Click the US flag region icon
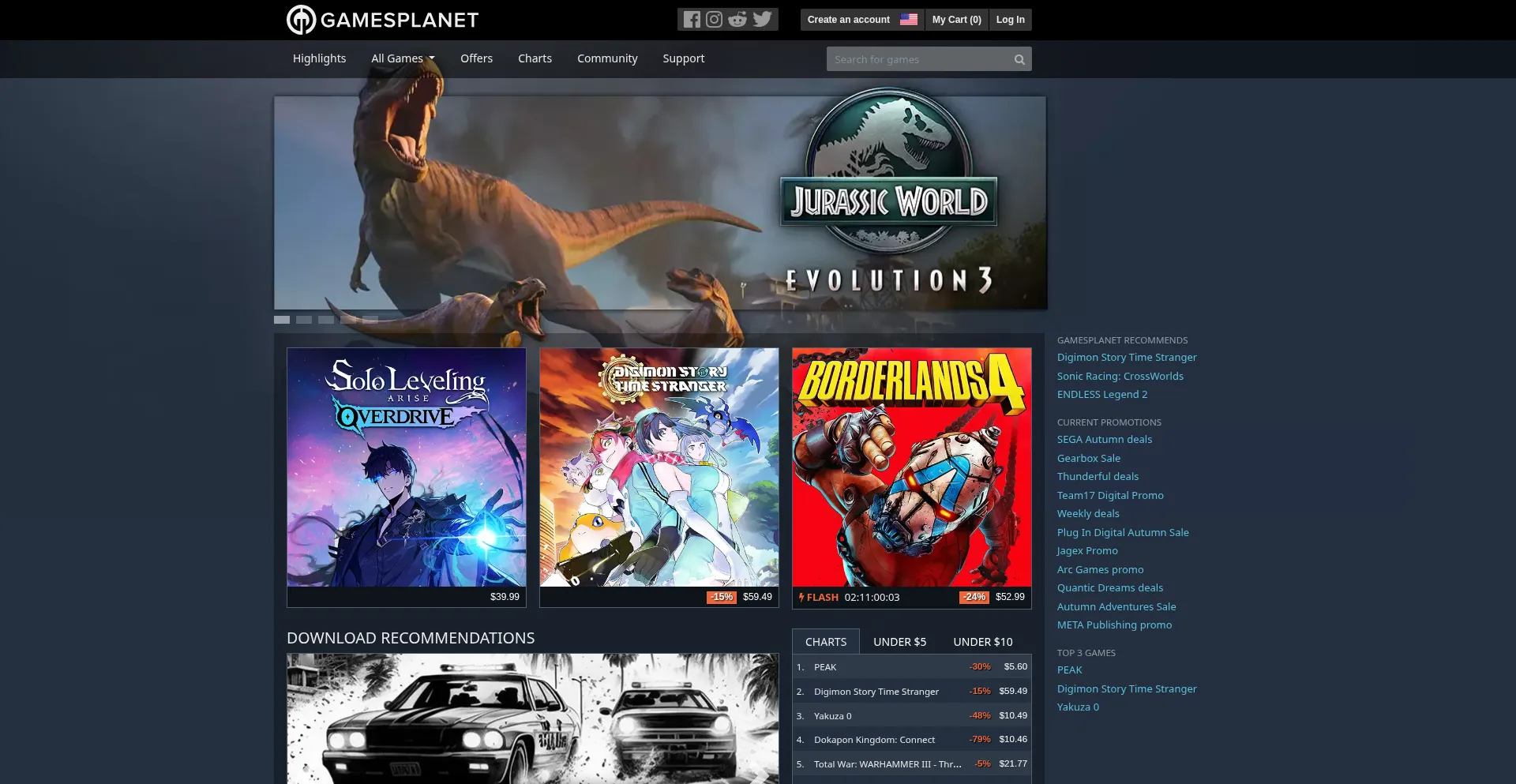Screen dimensions: 1516x784 [909, 20]
